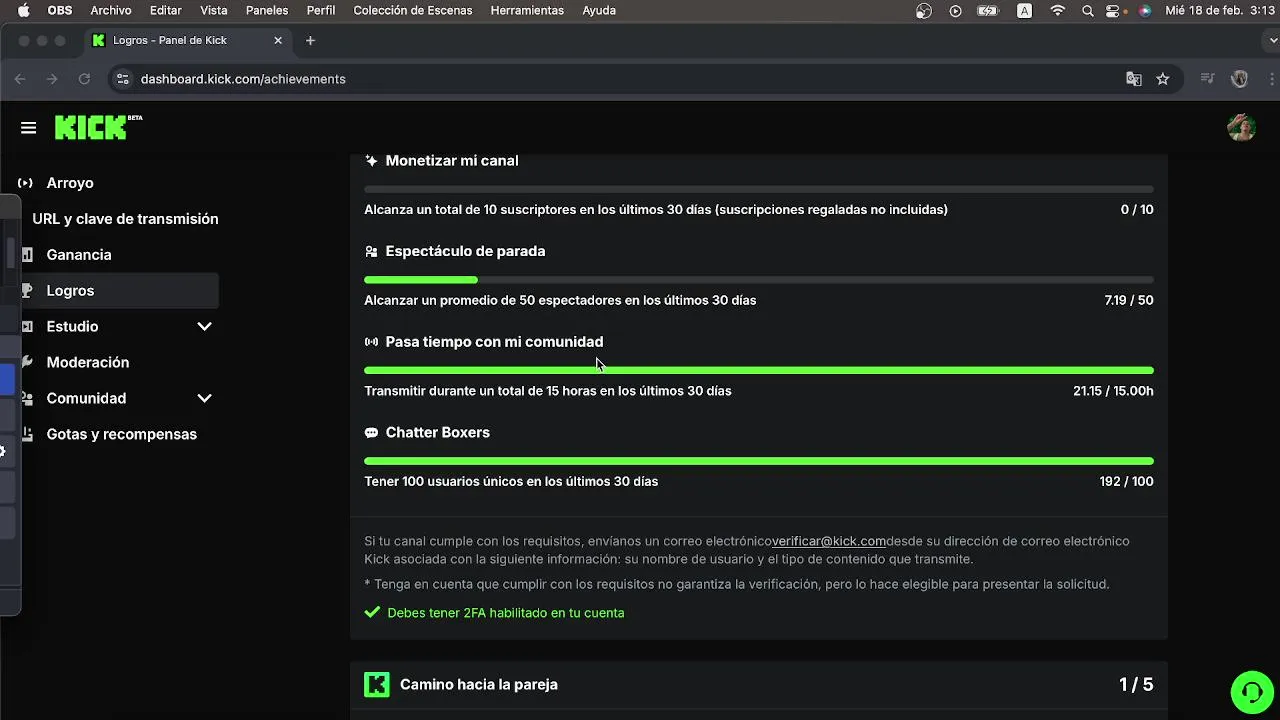Open the Ayuda menu
Image resolution: width=1280 pixels, height=720 pixels.
[599, 10]
